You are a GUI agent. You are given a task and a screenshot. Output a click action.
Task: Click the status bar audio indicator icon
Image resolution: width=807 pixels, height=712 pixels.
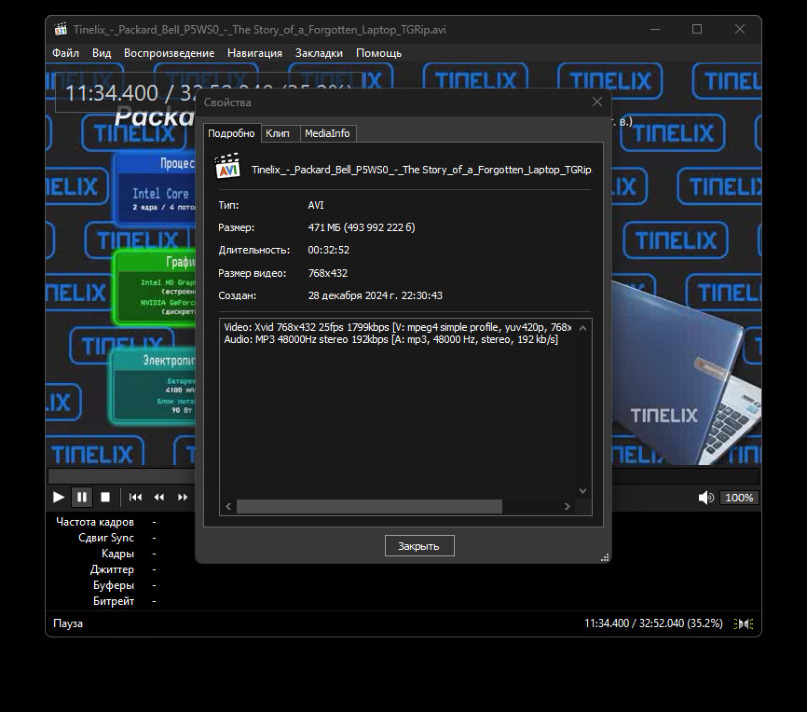coord(743,623)
